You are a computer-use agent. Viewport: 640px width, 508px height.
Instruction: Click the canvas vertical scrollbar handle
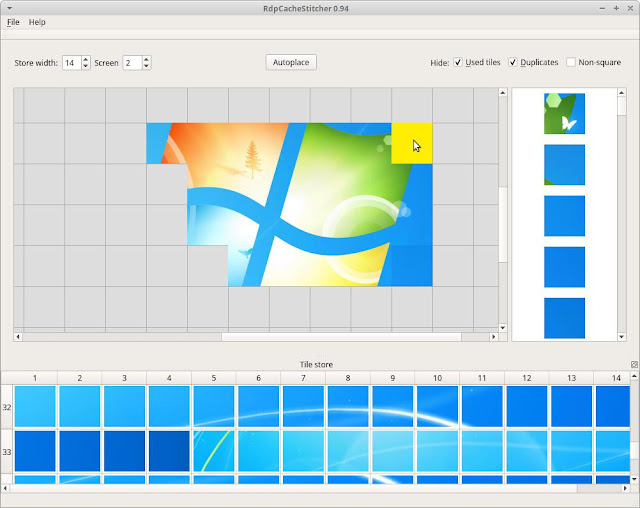click(x=503, y=224)
